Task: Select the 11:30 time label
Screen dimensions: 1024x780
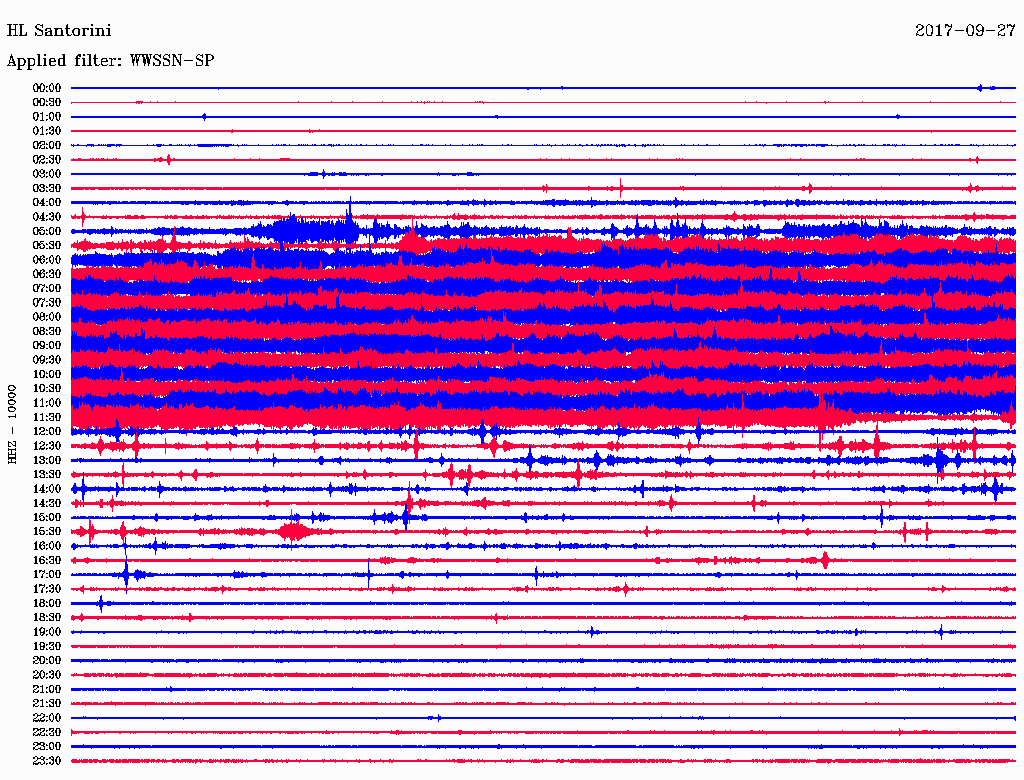Action: 47,417
